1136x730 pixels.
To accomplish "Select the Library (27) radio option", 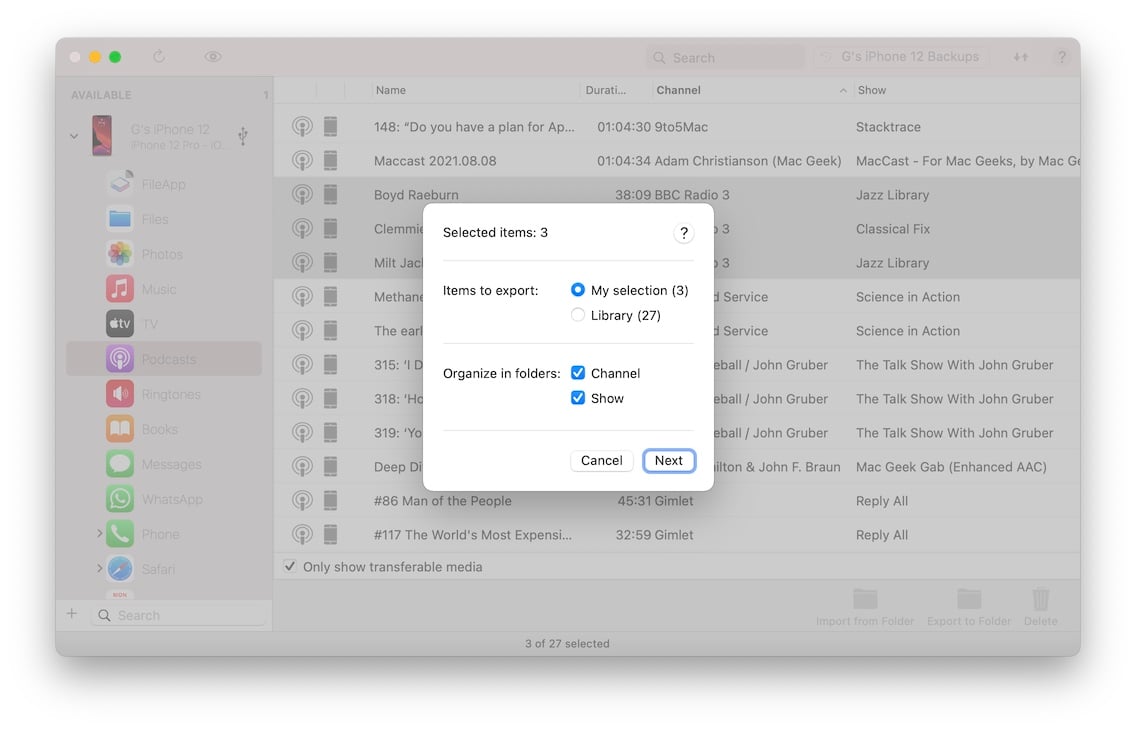I will pyautogui.click(x=577, y=315).
